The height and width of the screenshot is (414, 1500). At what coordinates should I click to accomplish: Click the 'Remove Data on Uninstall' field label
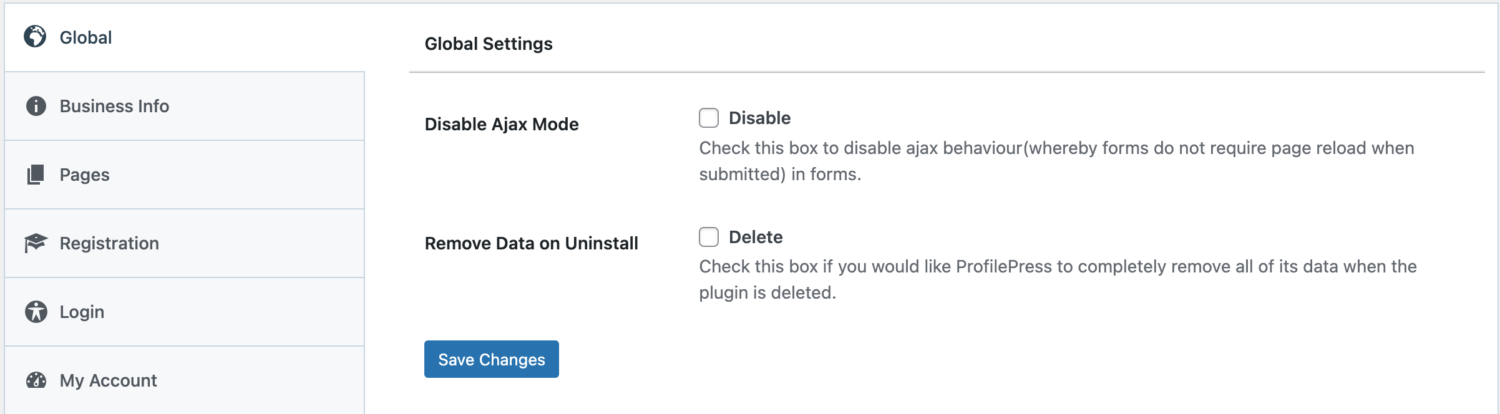[x=532, y=243]
